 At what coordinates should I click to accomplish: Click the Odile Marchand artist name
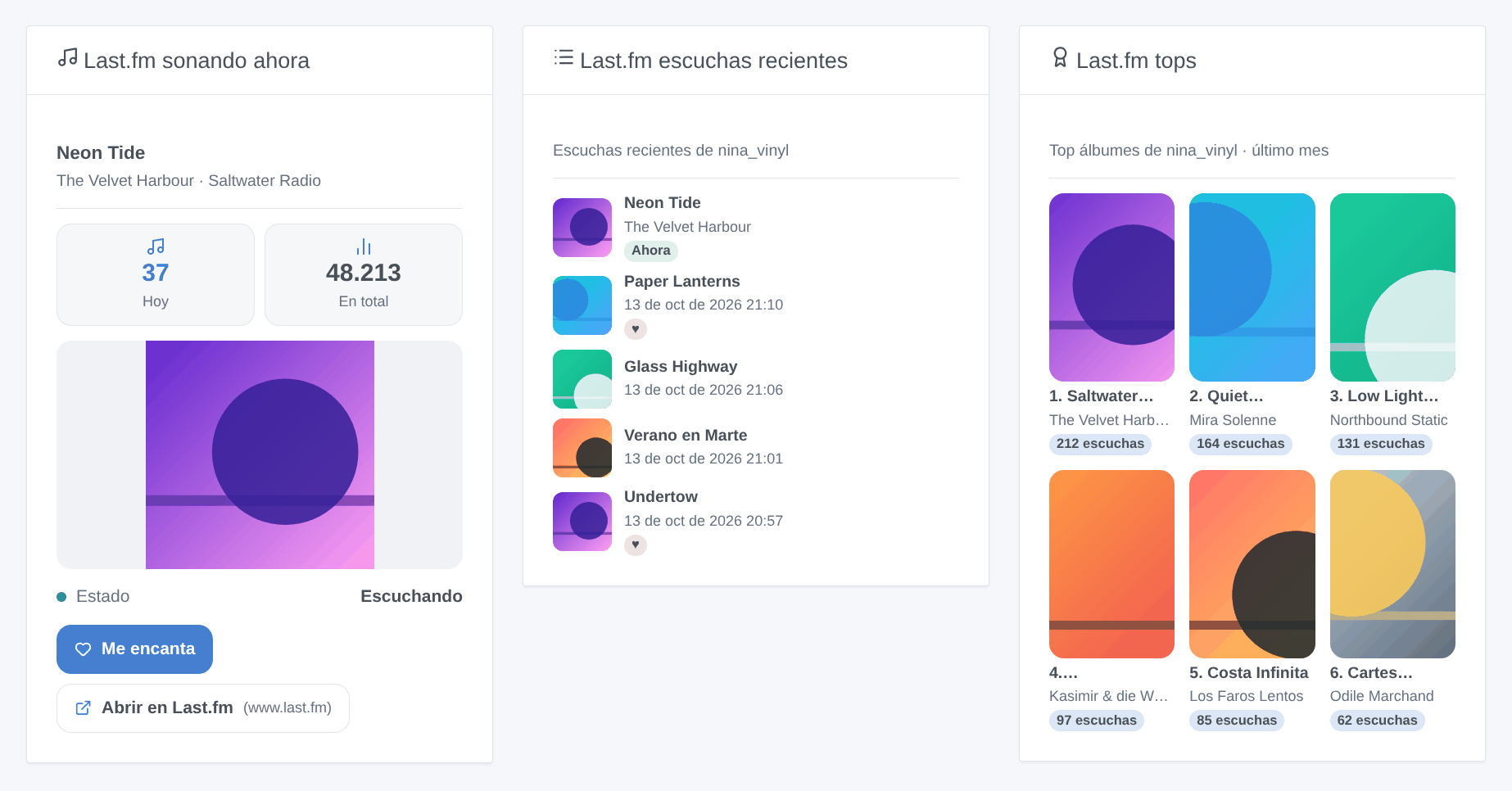click(x=1382, y=696)
